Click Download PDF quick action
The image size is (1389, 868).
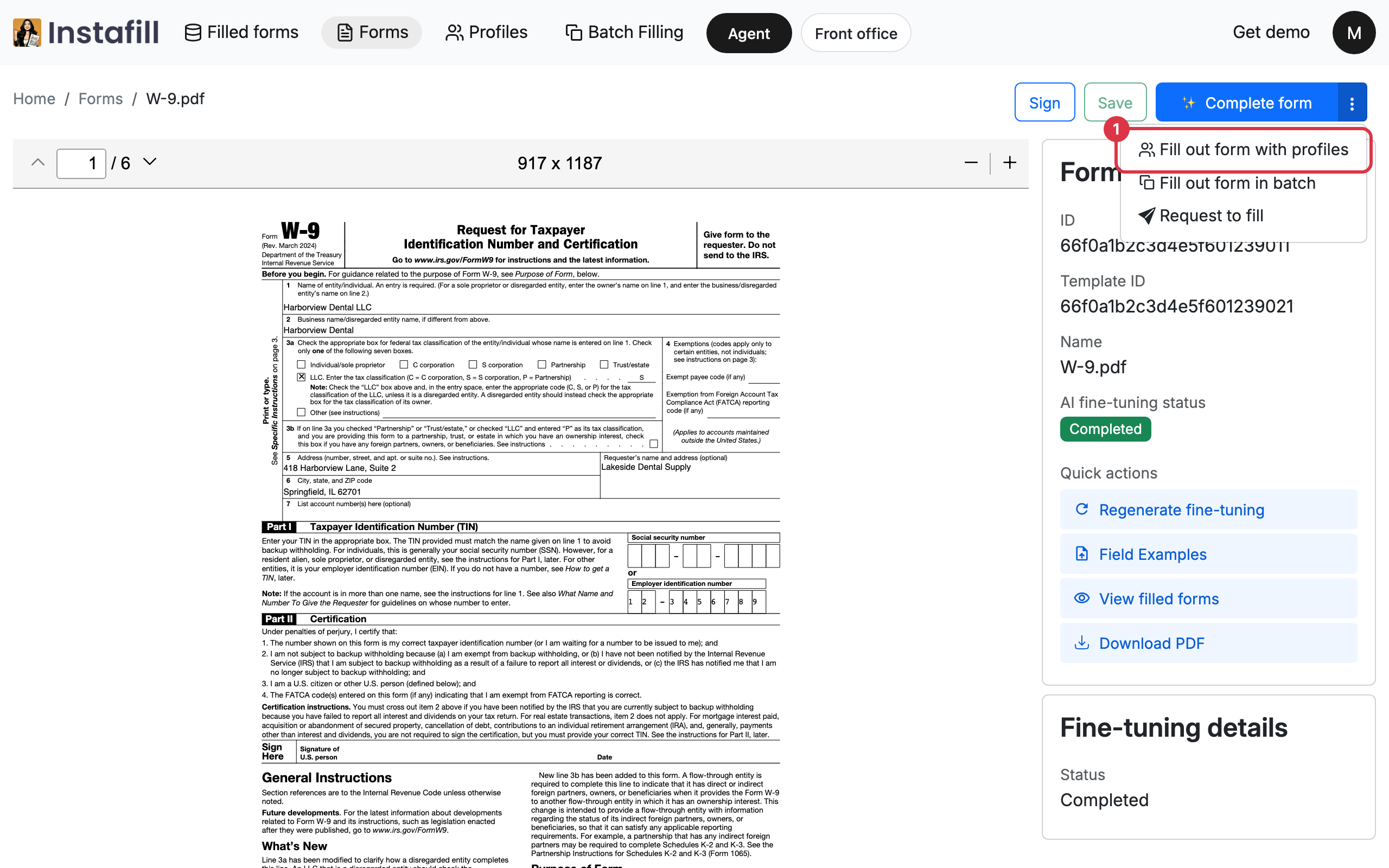tap(1208, 643)
